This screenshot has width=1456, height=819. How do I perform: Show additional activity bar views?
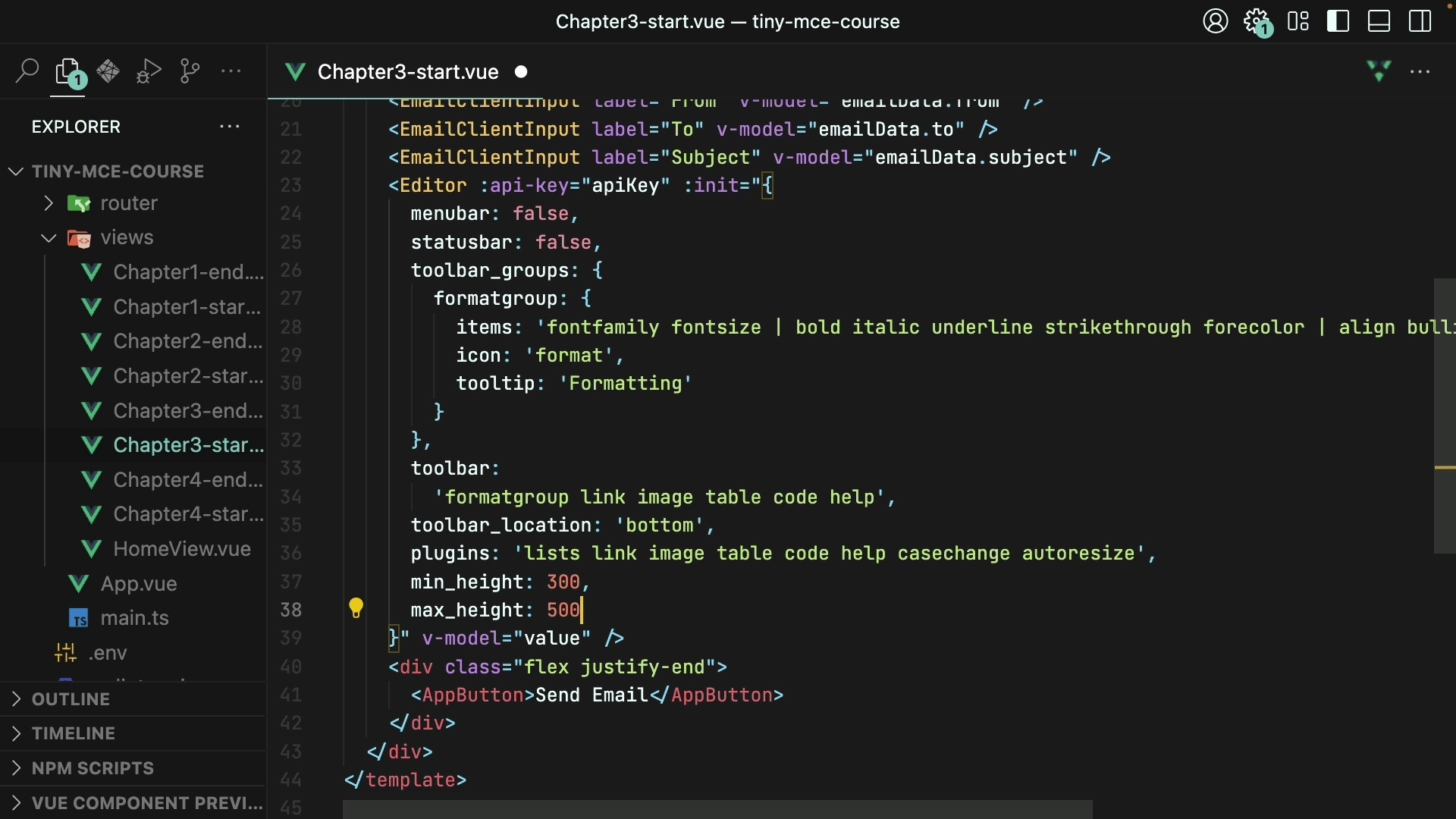[x=231, y=71]
